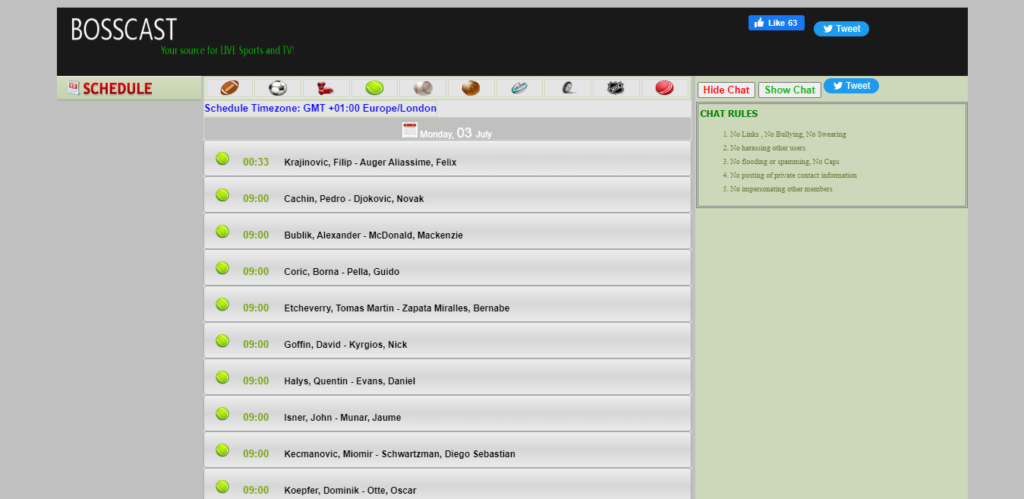This screenshot has width=1024, height=499.
Task: Select the rugby sport icon
Action: tap(519, 88)
